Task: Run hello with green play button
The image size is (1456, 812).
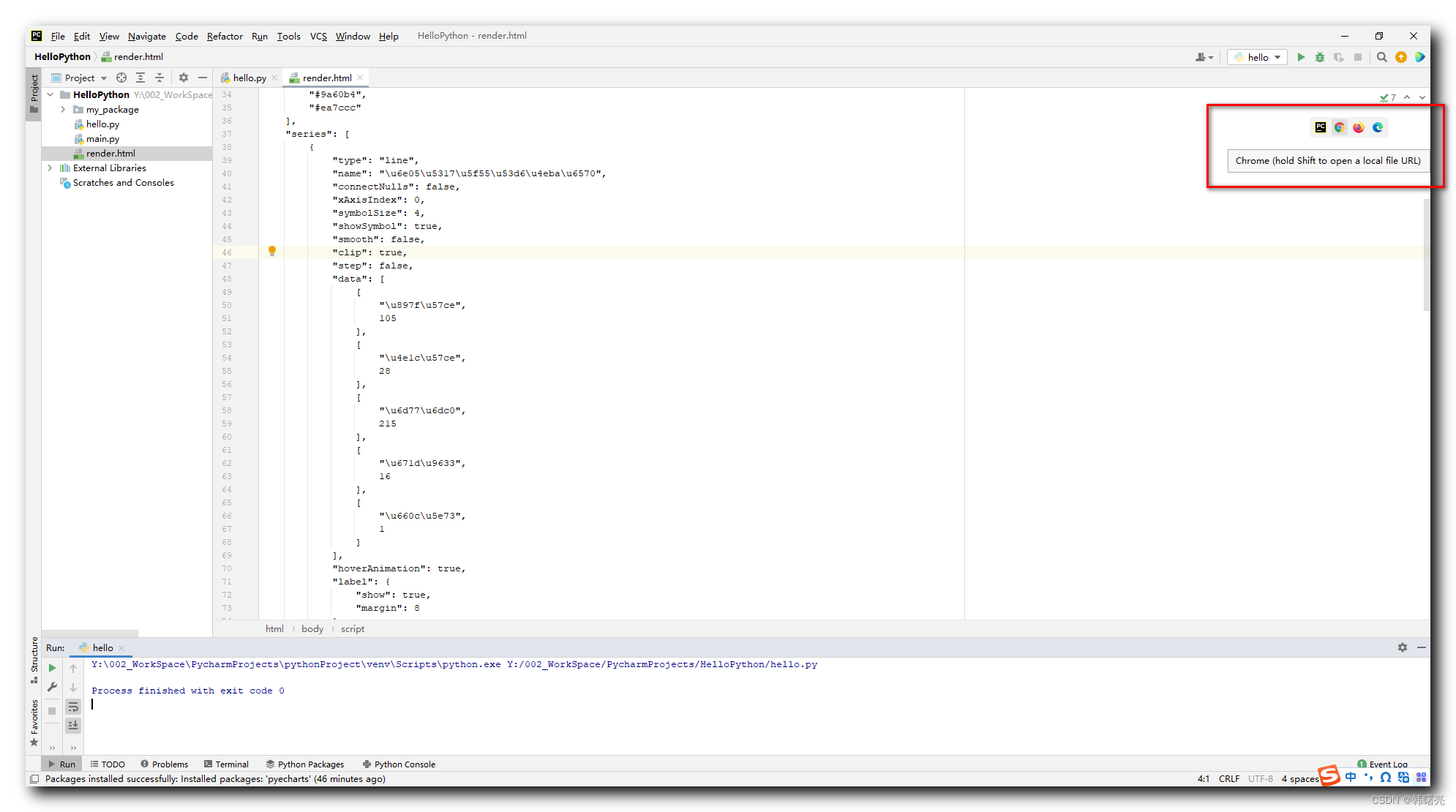Action: 1301,57
